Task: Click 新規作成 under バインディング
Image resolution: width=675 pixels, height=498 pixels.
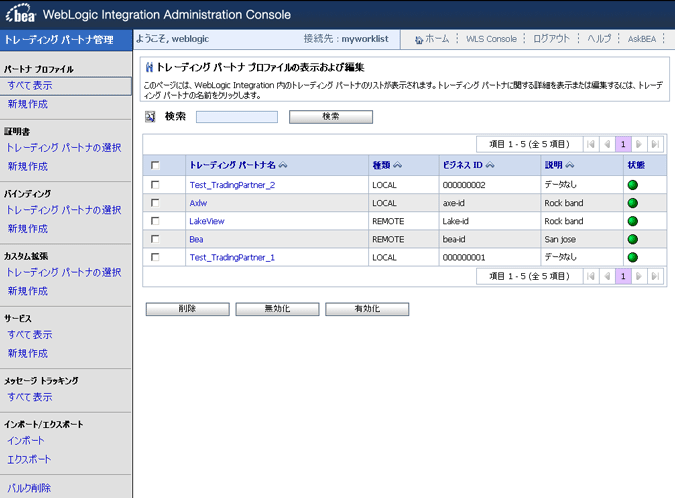Action: (28, 229)
